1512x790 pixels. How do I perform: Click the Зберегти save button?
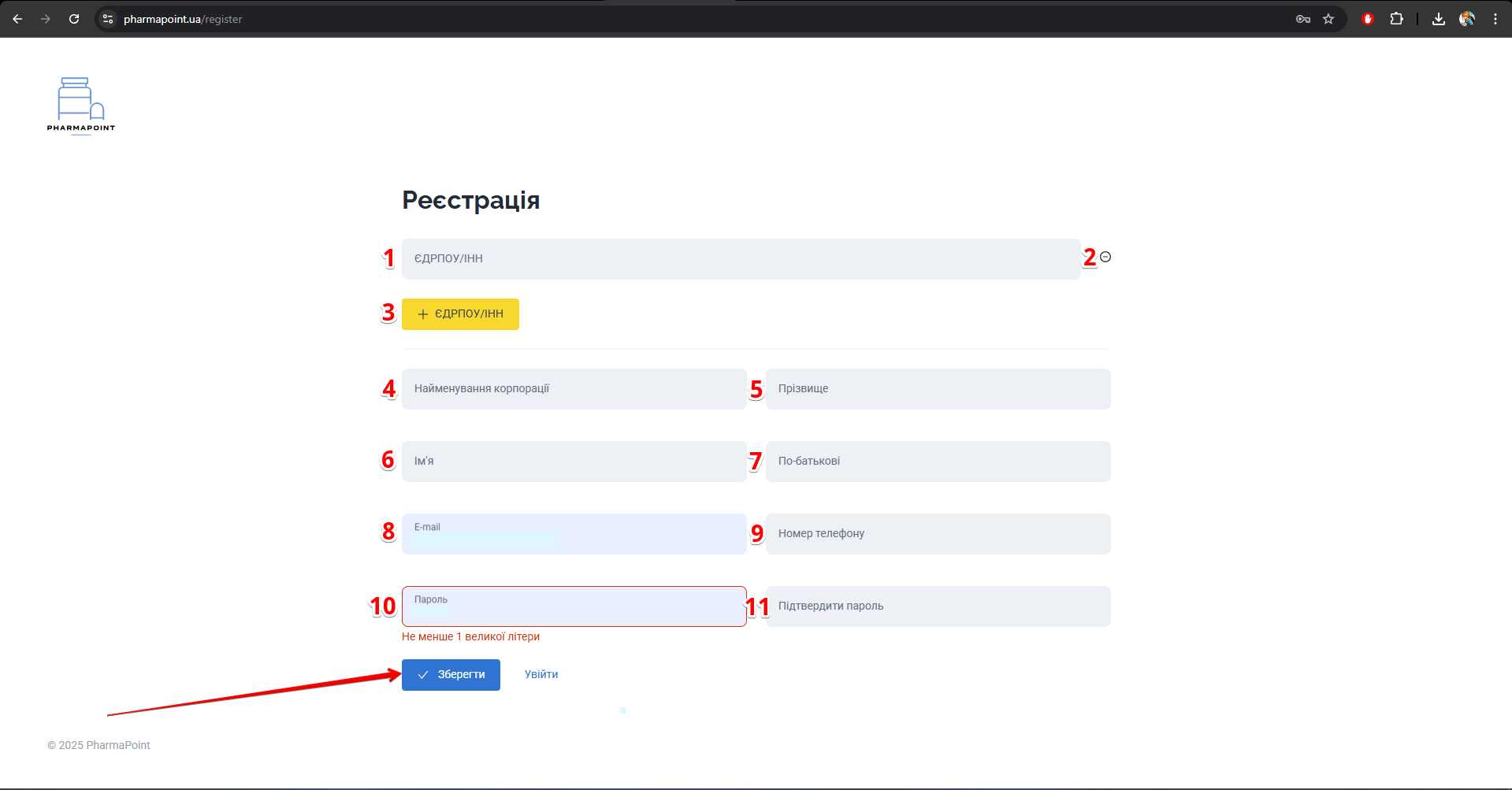pos(451,675)
